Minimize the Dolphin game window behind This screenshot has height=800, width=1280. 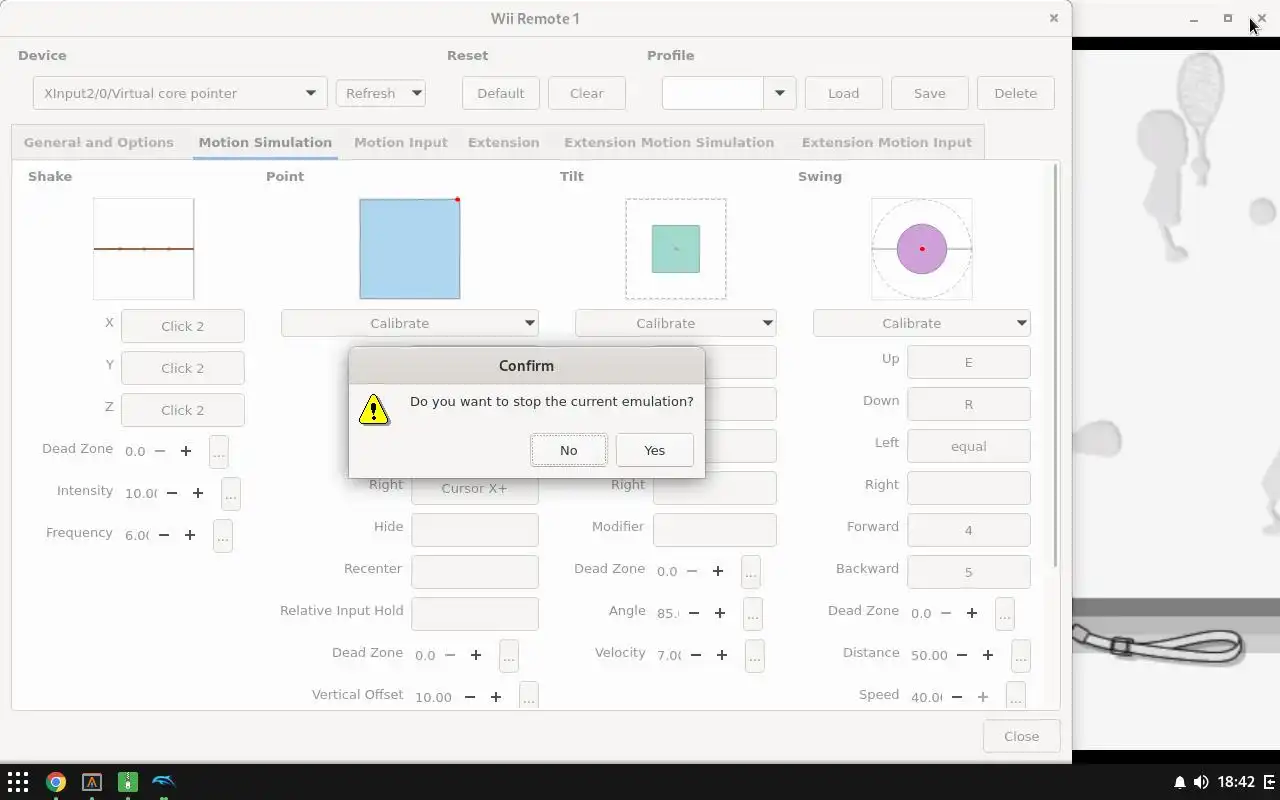click(1193, 19)
